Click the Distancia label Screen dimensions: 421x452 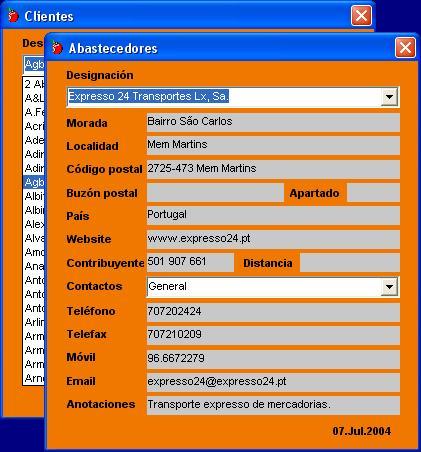point(268,263)
